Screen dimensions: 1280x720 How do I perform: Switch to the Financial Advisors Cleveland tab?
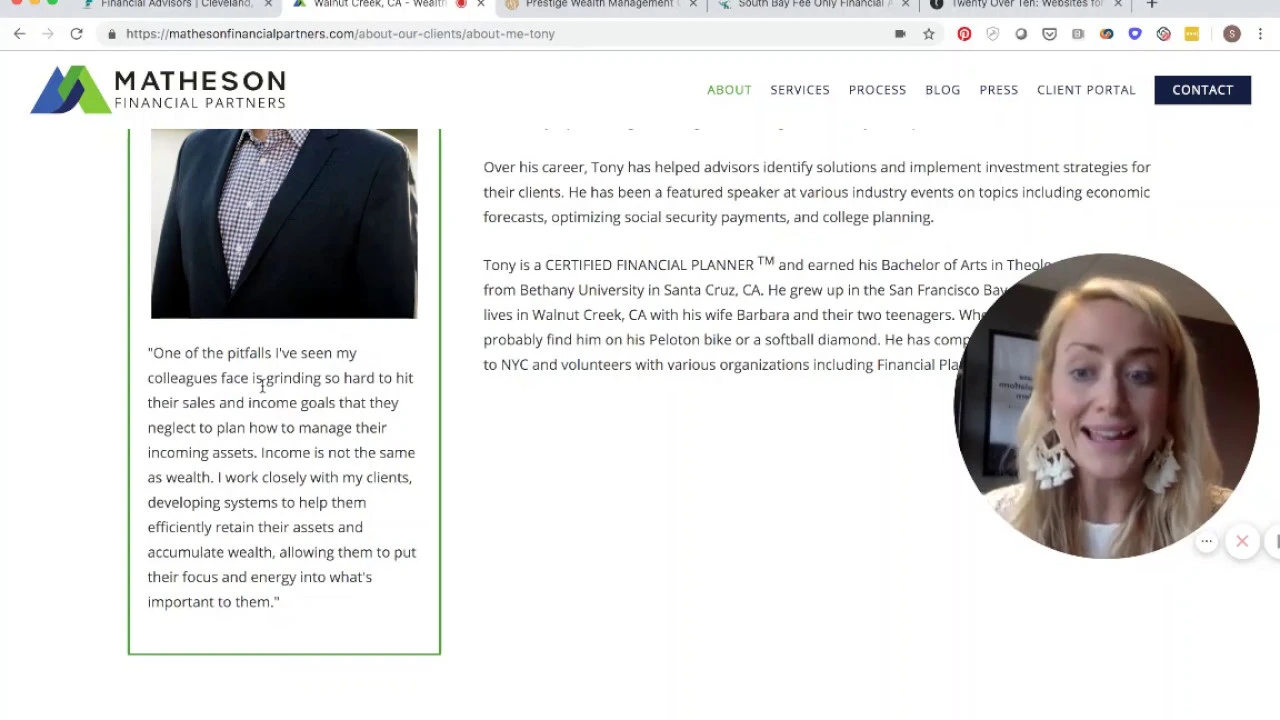tap(176, 4)
